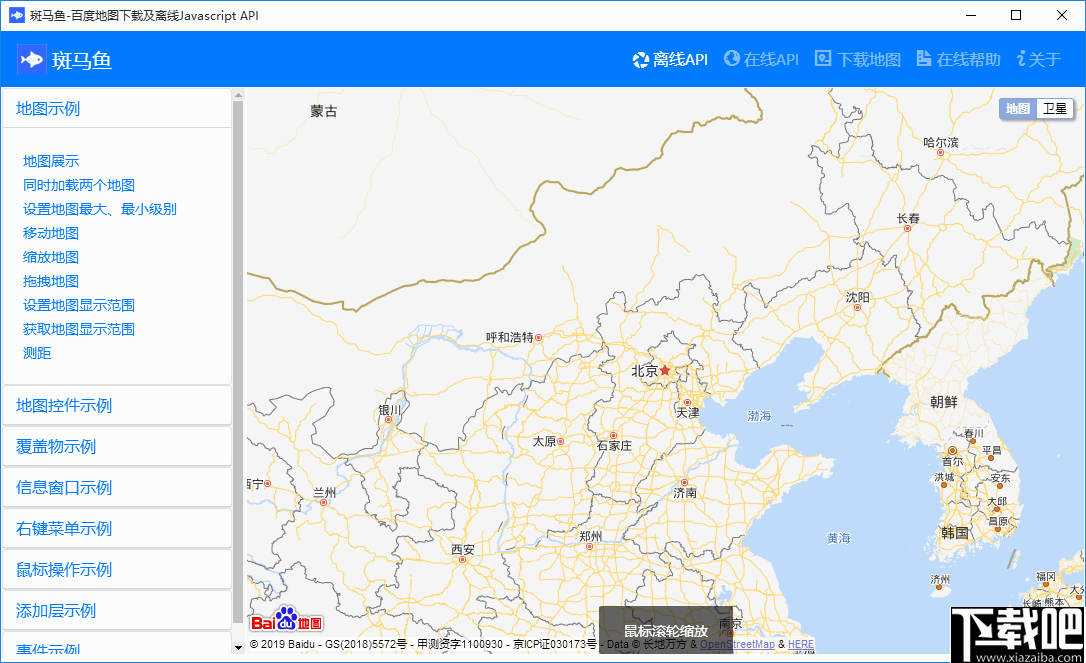Click the Baidu 地图 logo on the map
This screenshot has width=1086, height=663.
tap(287, 622)
